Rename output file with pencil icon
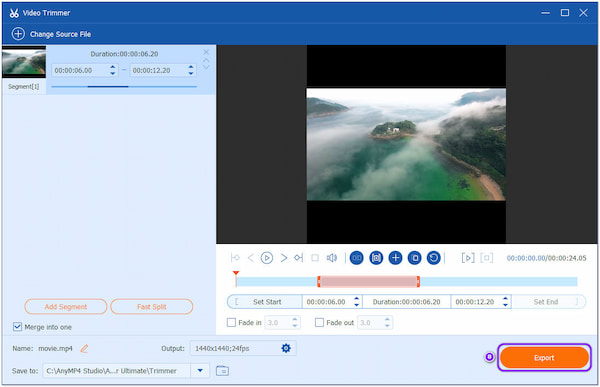This screenshot has width=600, height=387. [84, 348]
